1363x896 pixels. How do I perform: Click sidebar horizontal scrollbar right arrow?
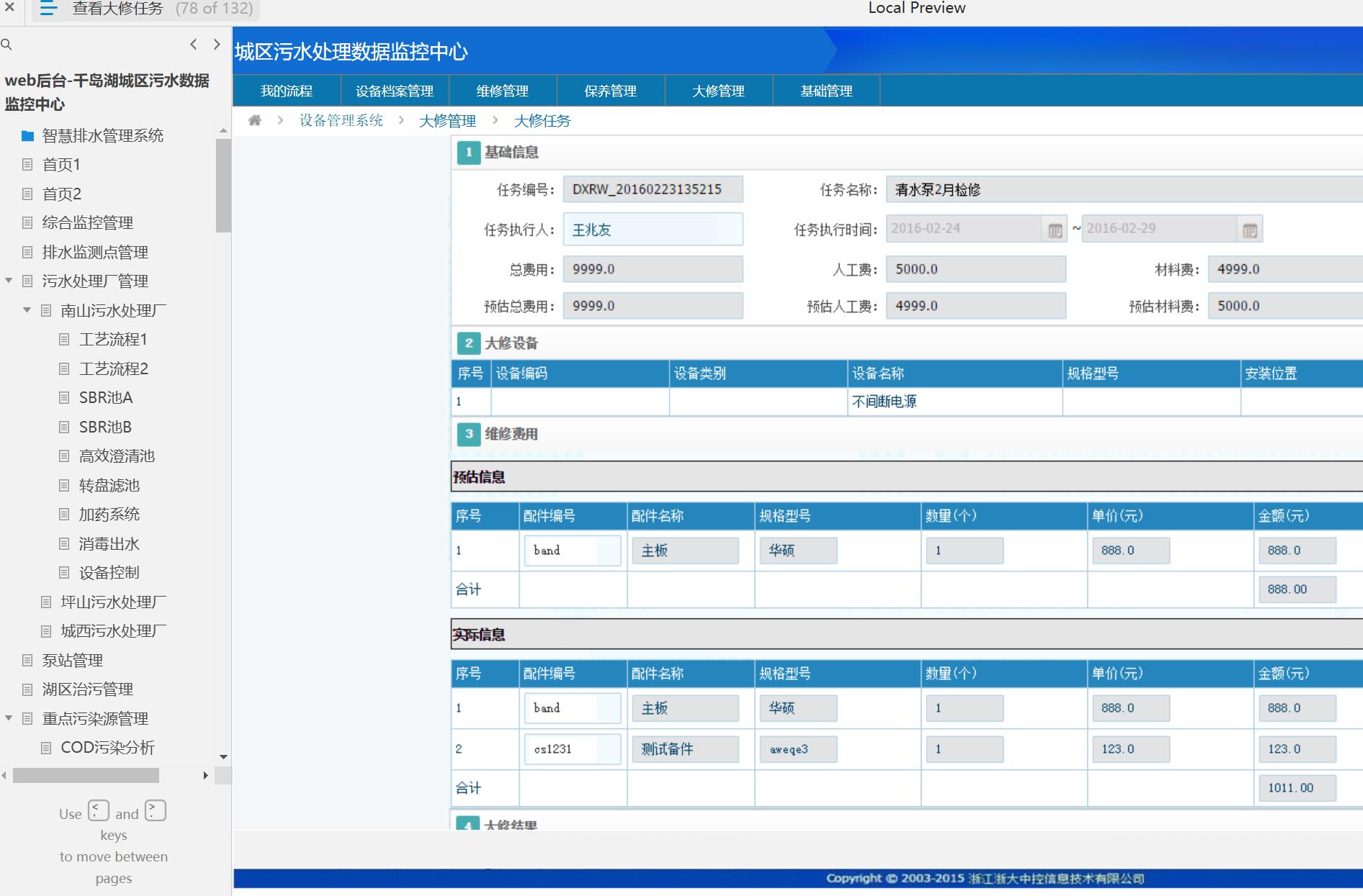click(206, 775)
